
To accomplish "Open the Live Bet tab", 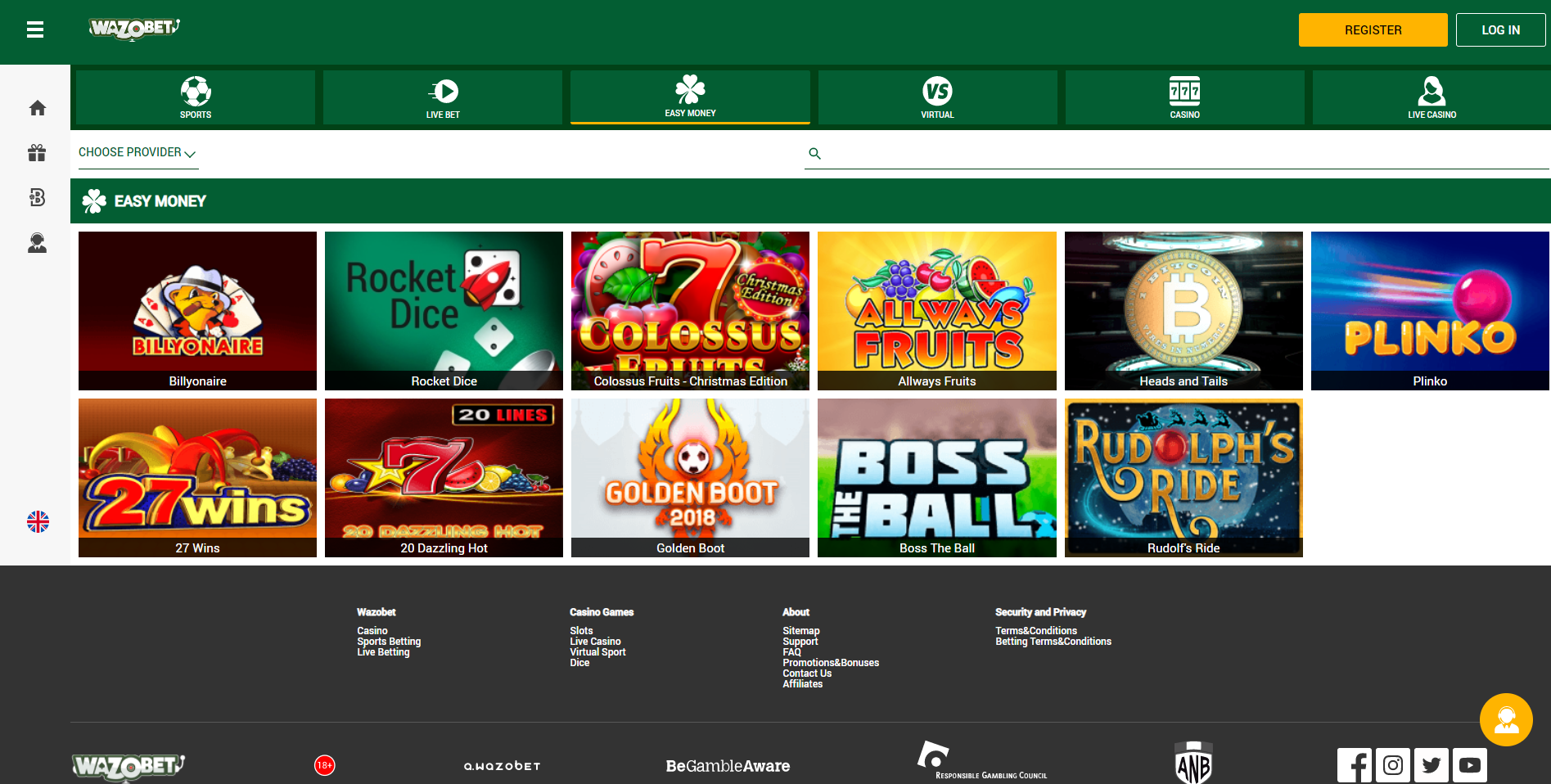I will (x=443, y=97).
